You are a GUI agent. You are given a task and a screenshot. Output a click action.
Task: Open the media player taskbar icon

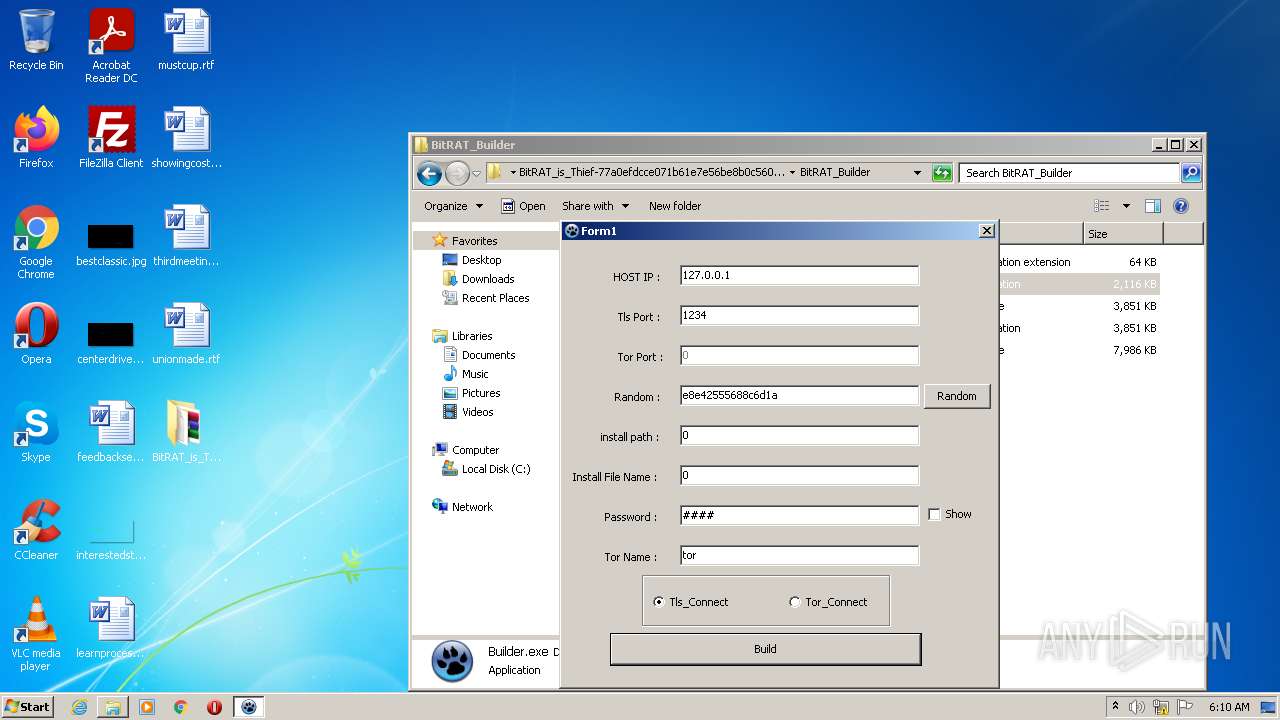click(147, 707)
